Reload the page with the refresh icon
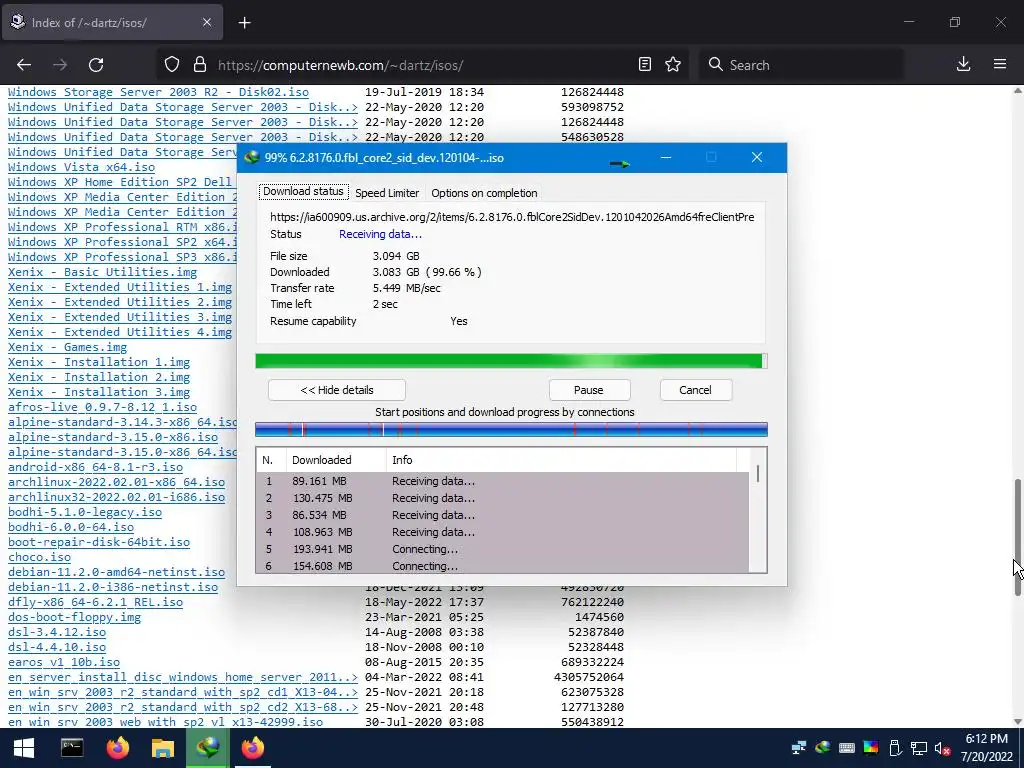 (96, 65)
